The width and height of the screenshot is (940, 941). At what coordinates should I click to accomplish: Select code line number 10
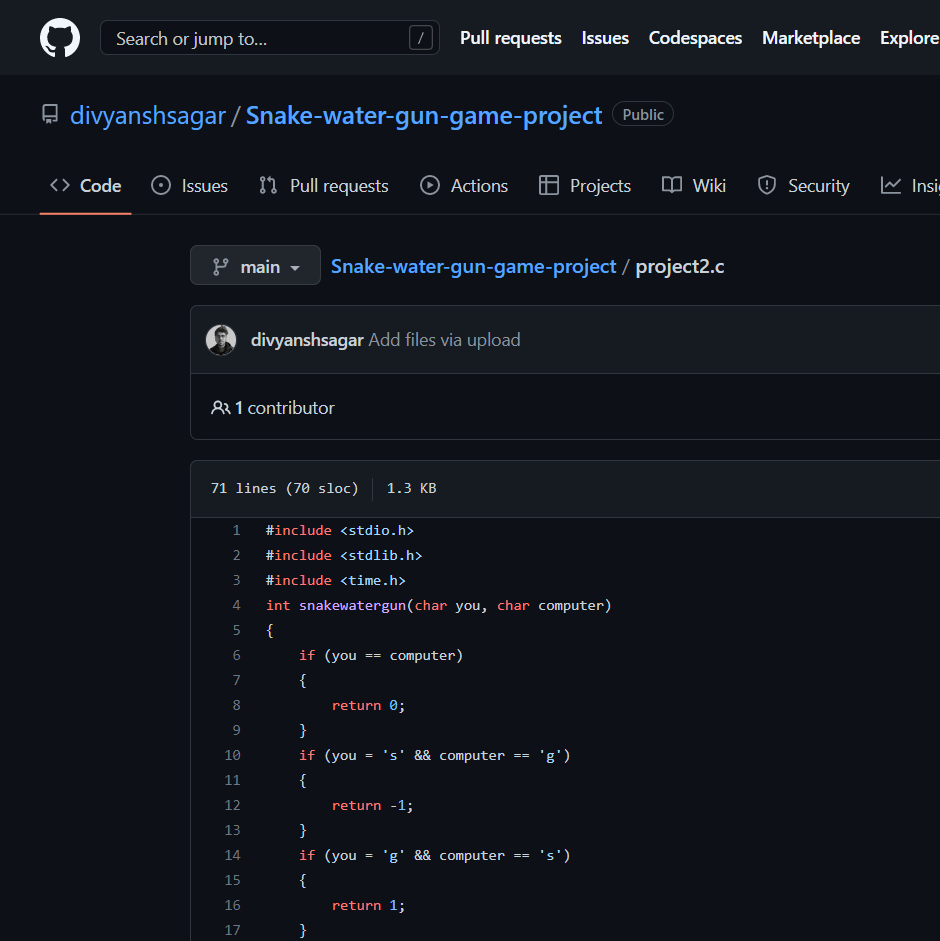(x=232, y=756)
